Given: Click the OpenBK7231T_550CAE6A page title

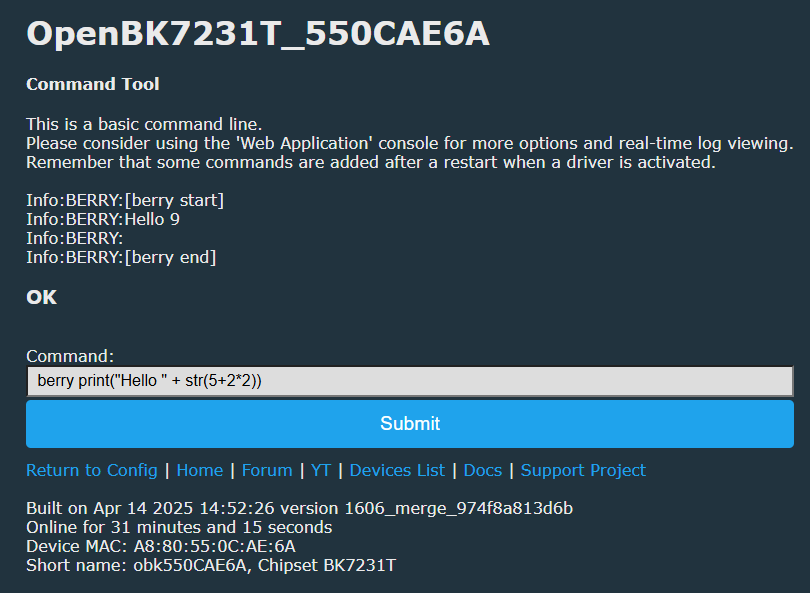Looking at the screenshot, I should (x=258, y=34).
